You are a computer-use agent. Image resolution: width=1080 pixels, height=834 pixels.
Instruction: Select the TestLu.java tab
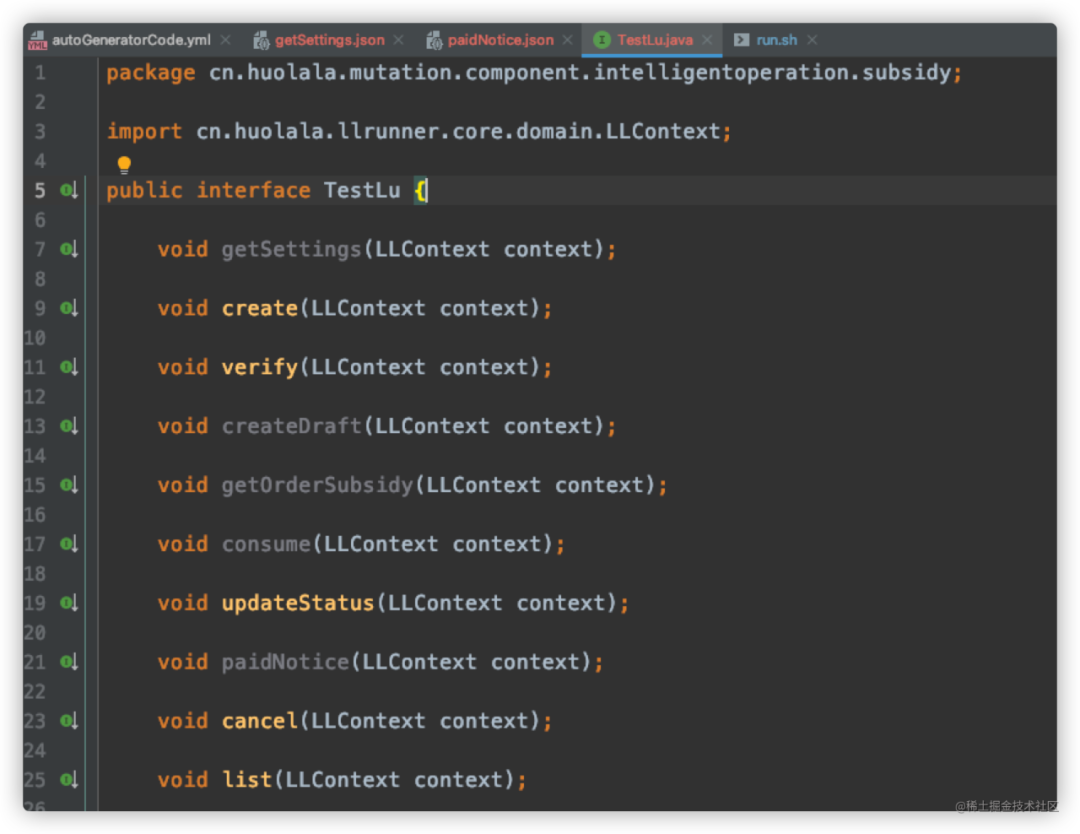(x=654, y=40)
